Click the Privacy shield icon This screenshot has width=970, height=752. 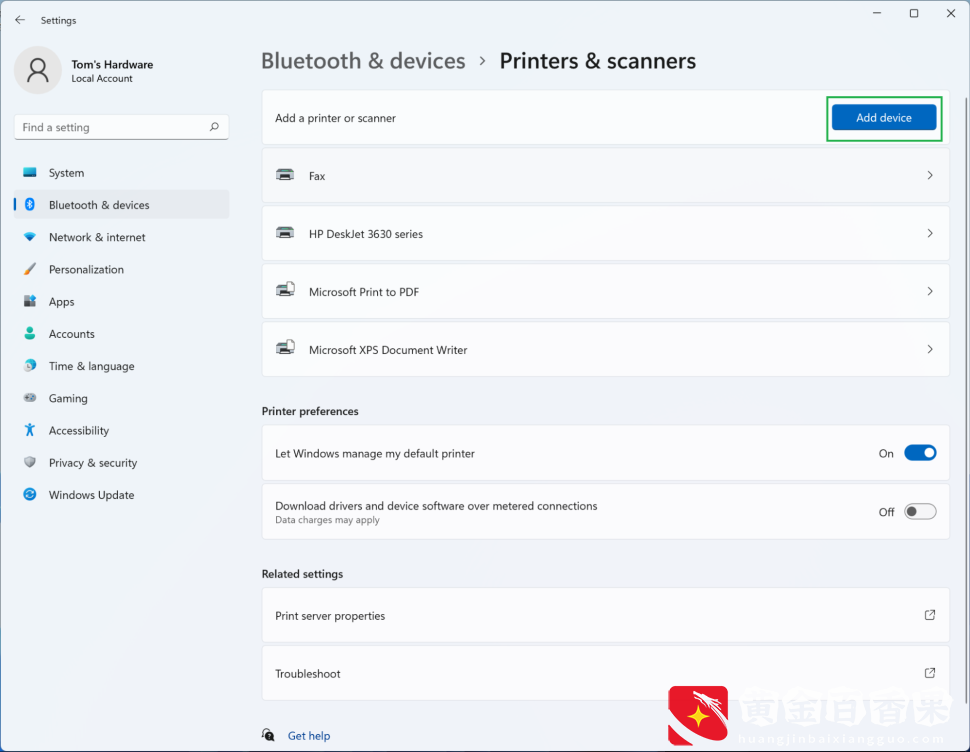coord(30,462)
